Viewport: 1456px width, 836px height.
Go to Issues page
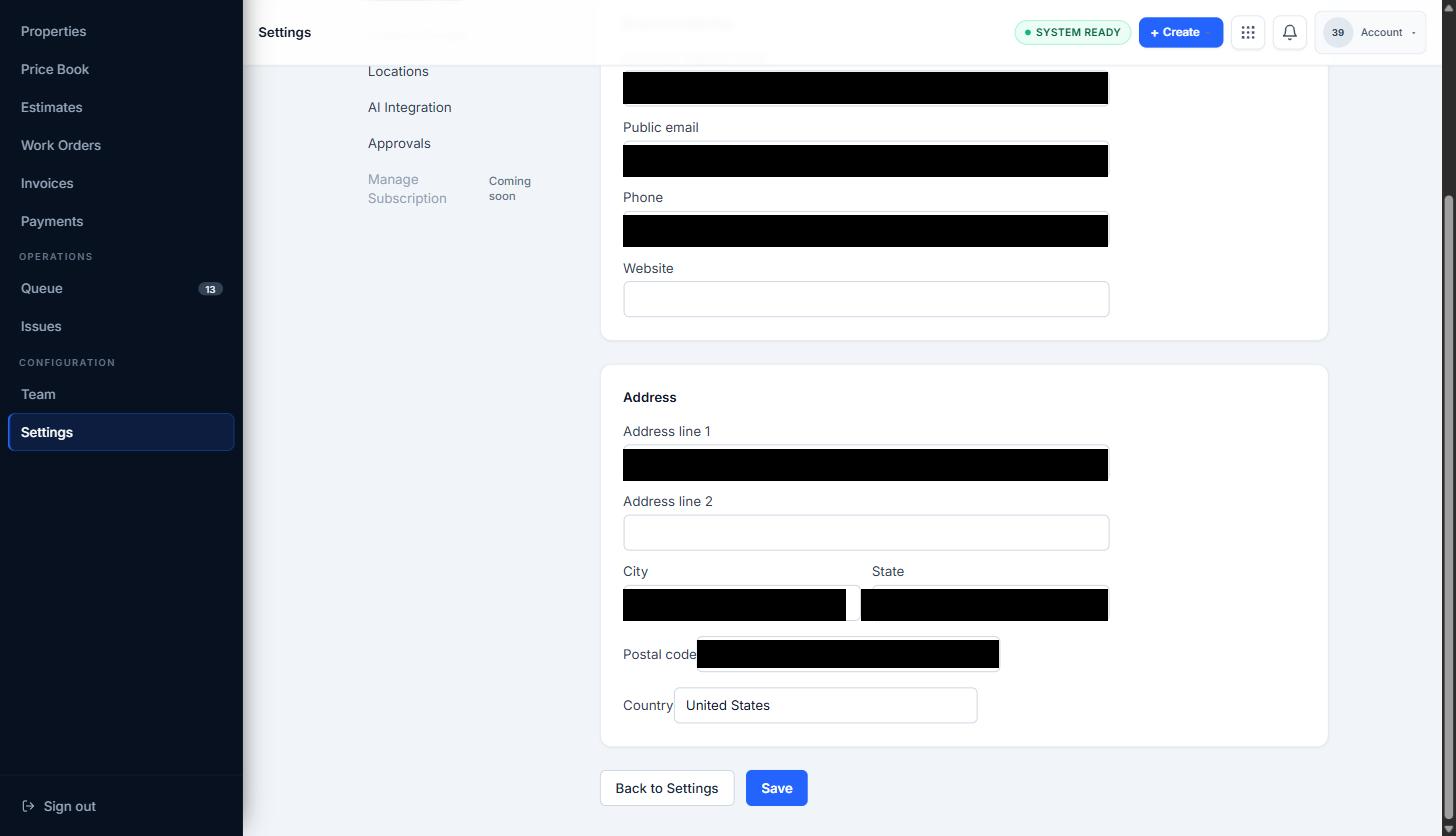point(121,326)
